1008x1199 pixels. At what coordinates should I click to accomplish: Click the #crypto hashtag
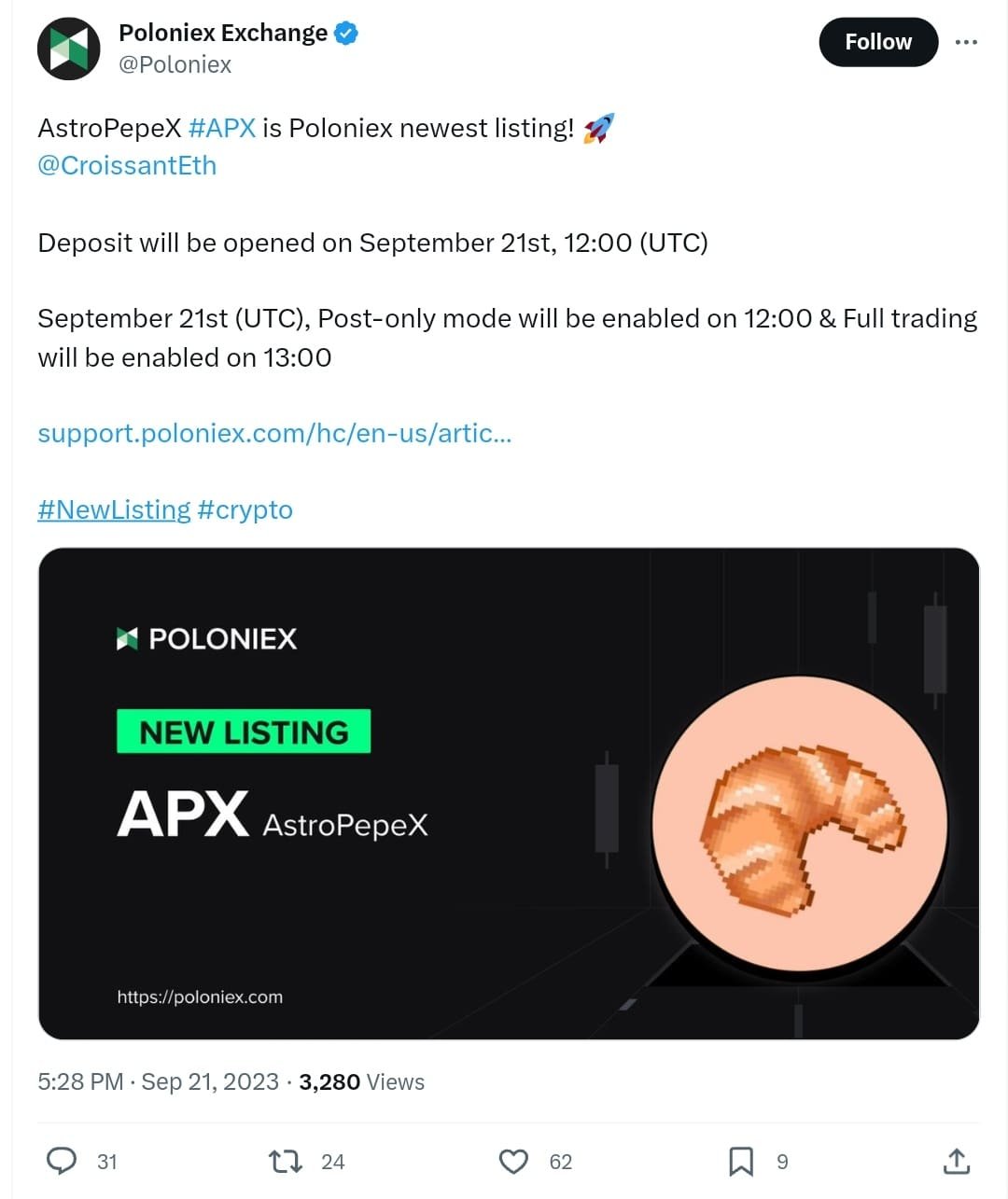click(x=245, y=509)
